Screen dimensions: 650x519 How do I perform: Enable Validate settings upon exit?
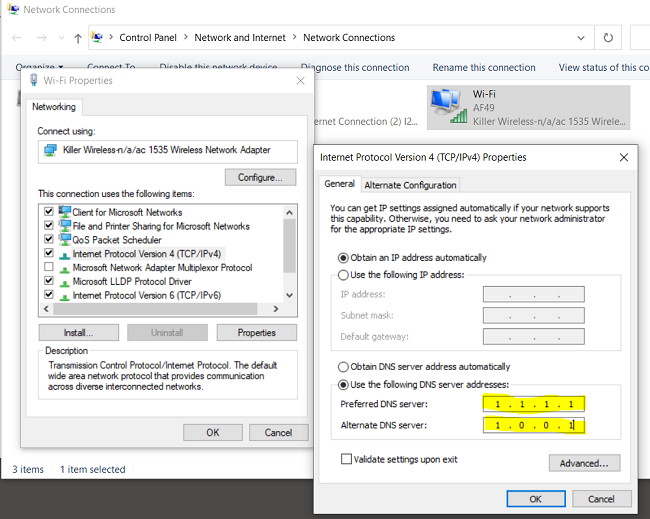[346, 459]
